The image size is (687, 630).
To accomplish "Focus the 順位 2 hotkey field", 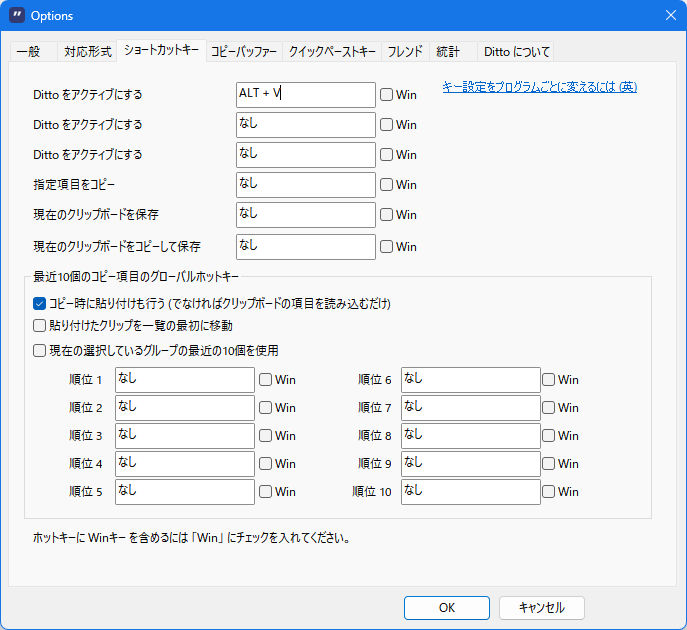I will (x=184, y=408).
